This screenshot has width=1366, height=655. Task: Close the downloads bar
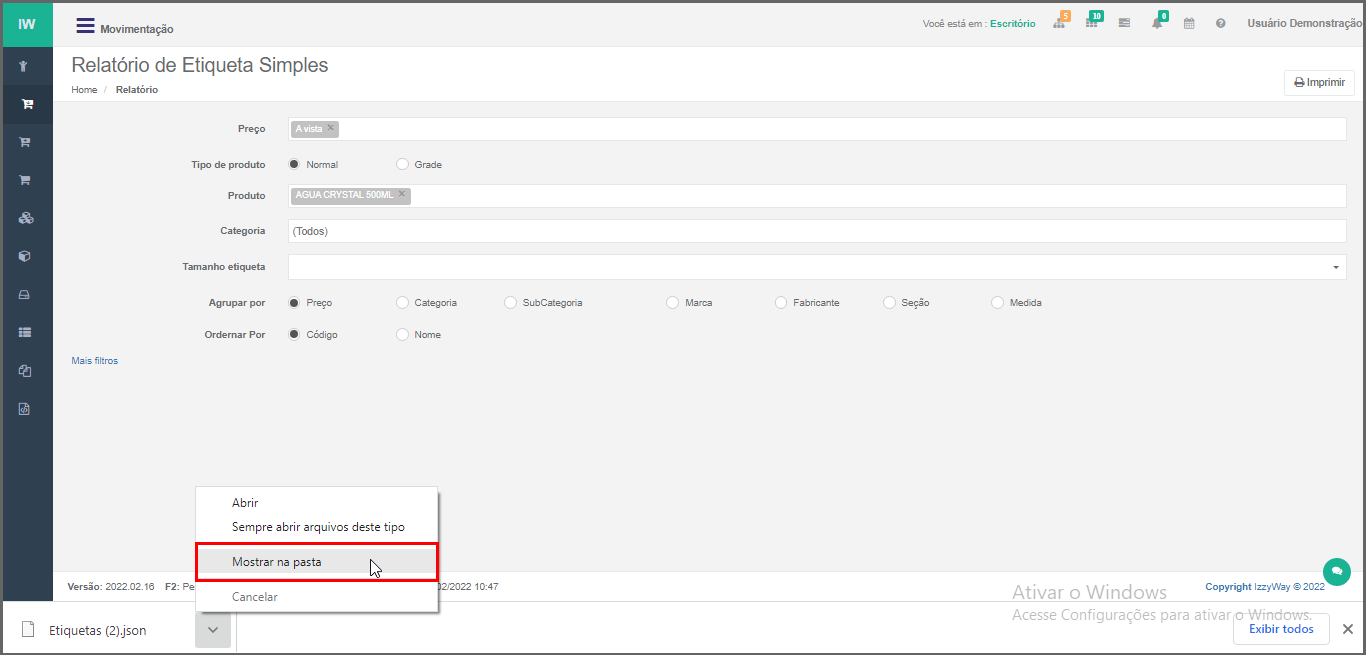point(1347,629)
